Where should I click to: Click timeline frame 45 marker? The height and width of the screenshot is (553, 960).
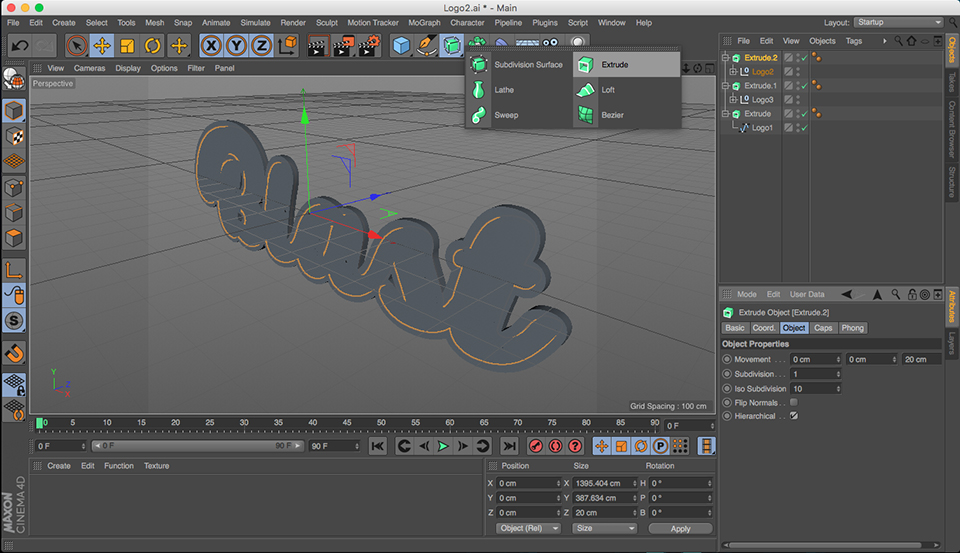click(347, 423)
